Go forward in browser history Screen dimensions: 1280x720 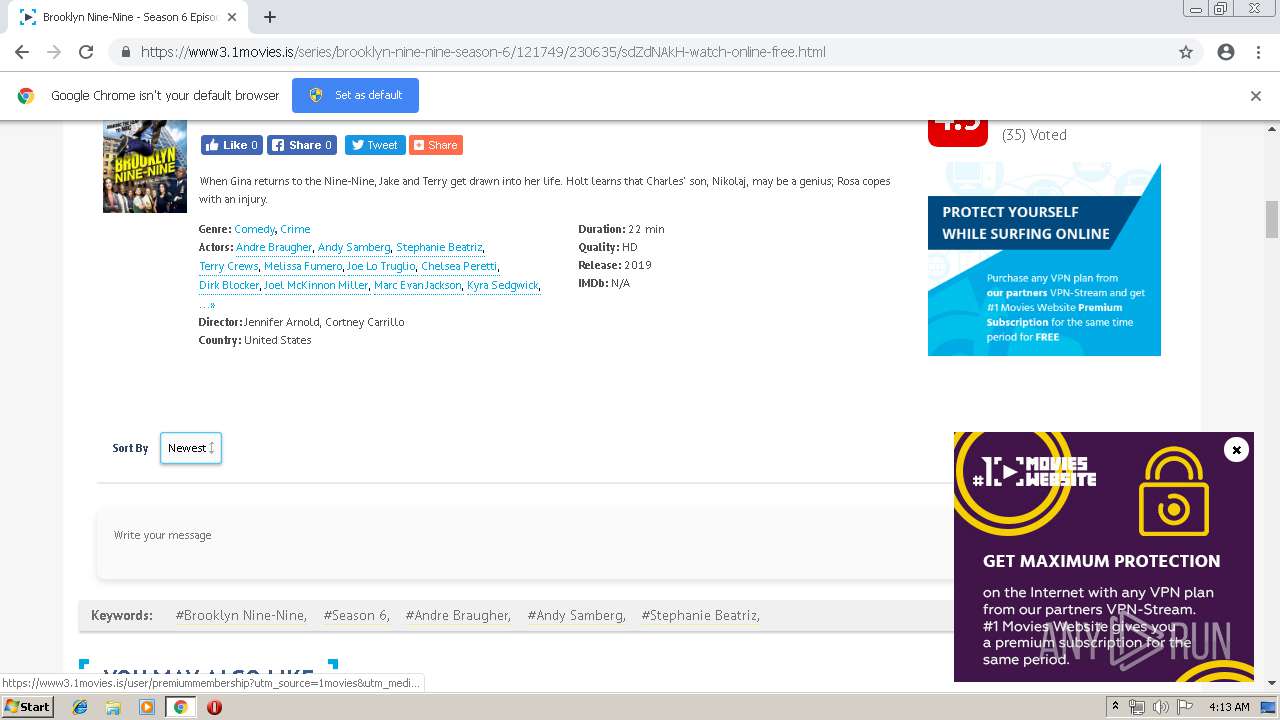click(x=54, y=52)
